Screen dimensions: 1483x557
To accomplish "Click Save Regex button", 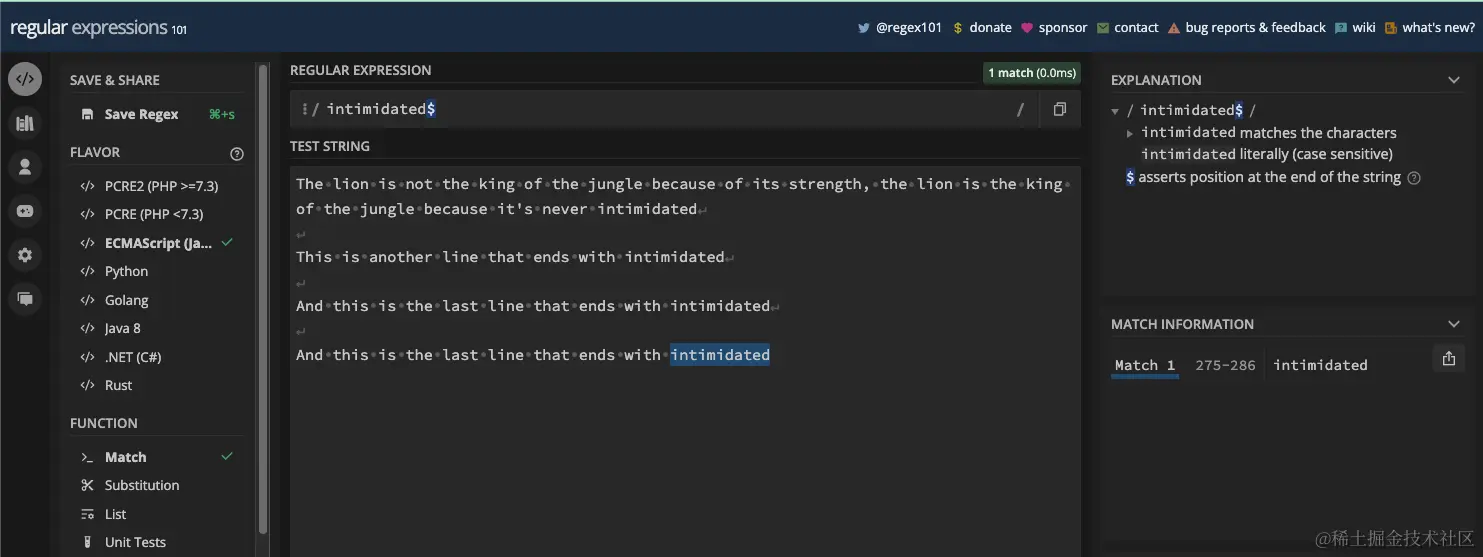I will coord(157,114).
